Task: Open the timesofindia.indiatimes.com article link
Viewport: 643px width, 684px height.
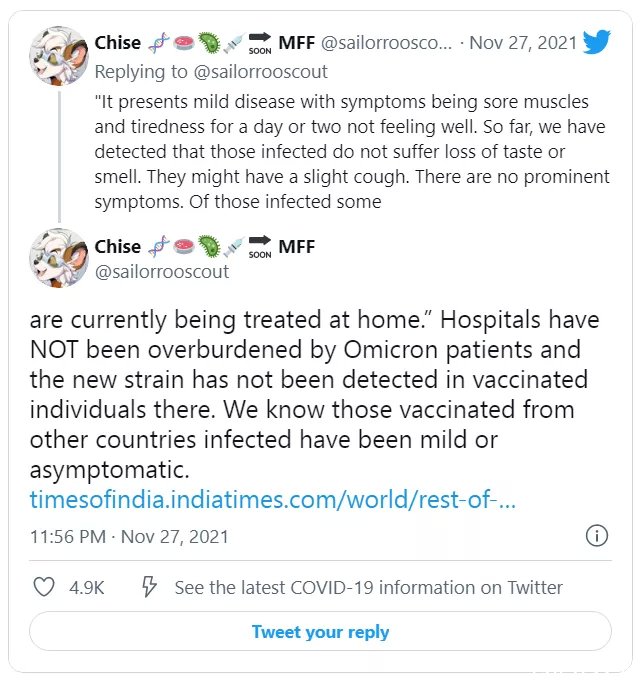Action: tap(273, 500)
